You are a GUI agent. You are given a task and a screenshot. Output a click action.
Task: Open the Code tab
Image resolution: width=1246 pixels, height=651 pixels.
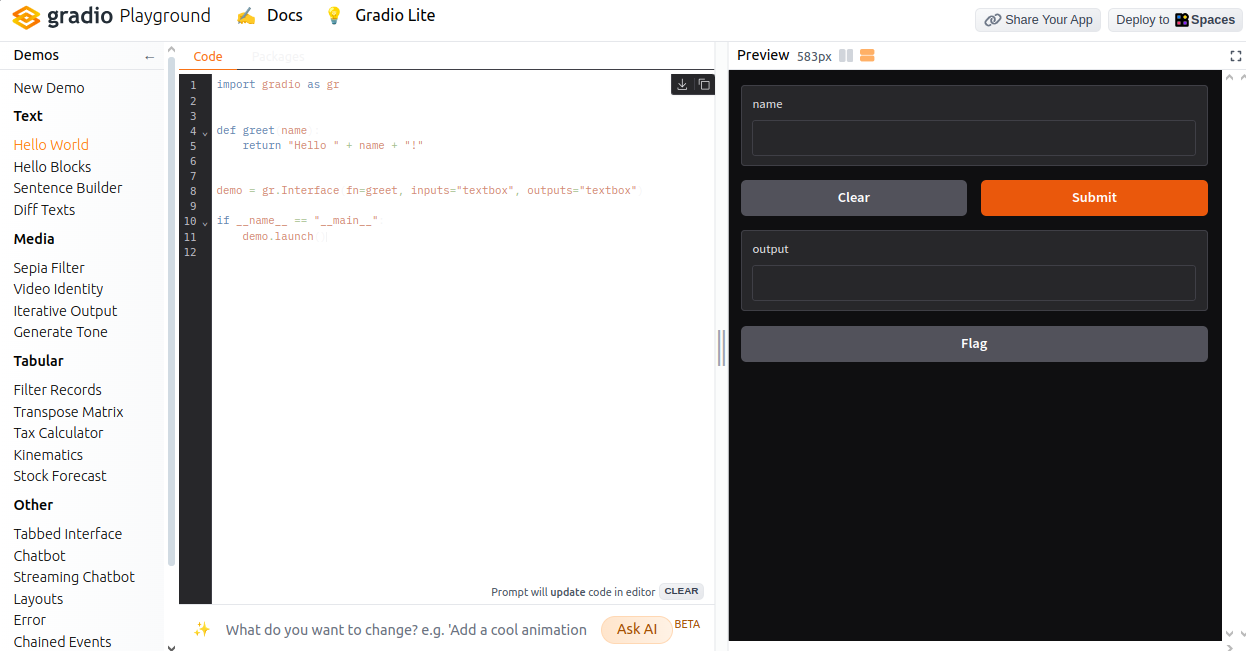pyautogui.click(x=208, y=57)
